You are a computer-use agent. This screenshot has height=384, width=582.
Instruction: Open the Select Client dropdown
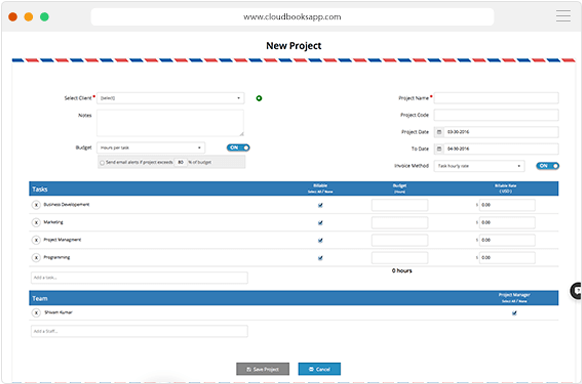click(x=170, y=98)
